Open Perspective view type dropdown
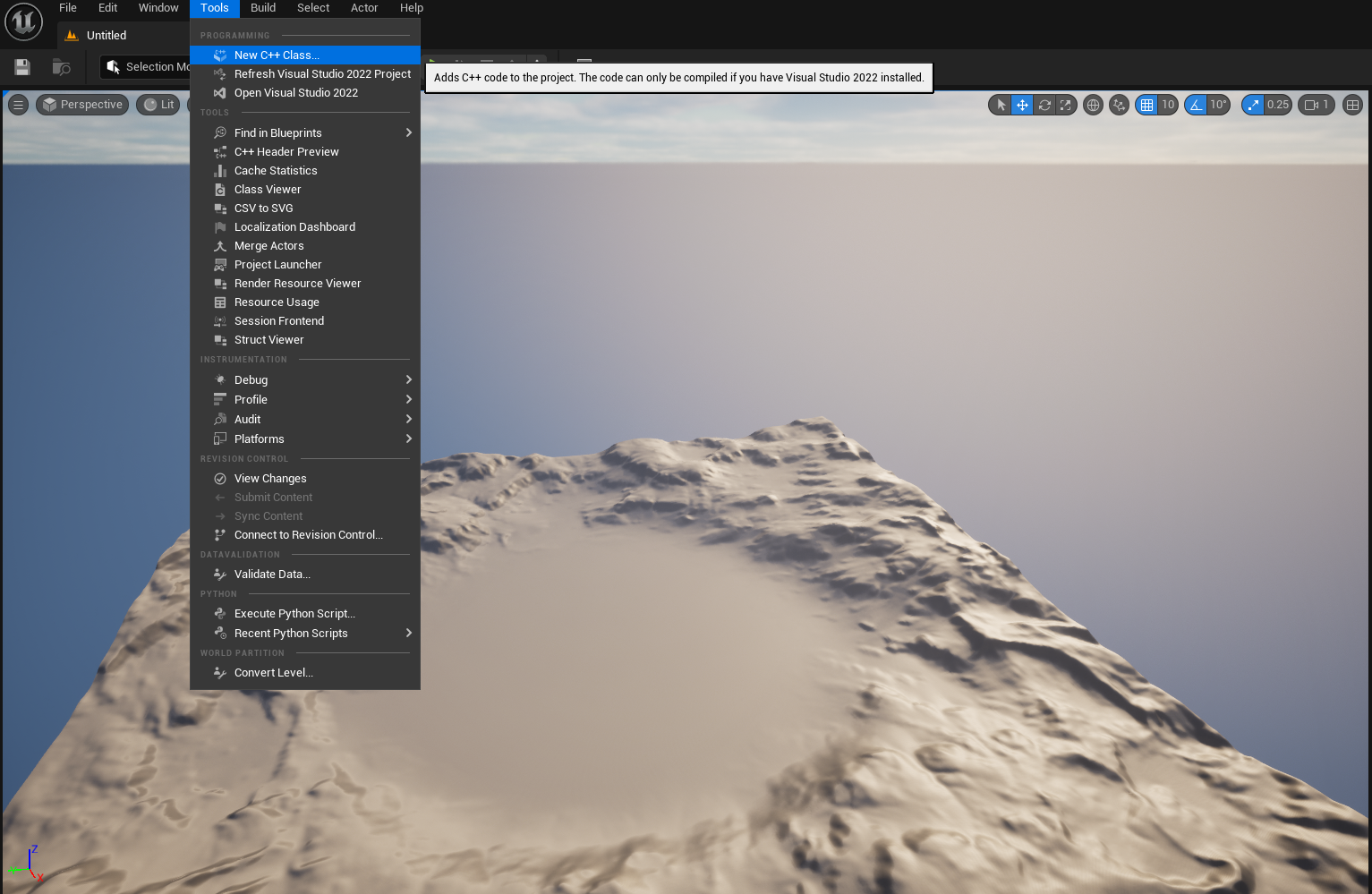1372x894 pixels. point(82,105)
